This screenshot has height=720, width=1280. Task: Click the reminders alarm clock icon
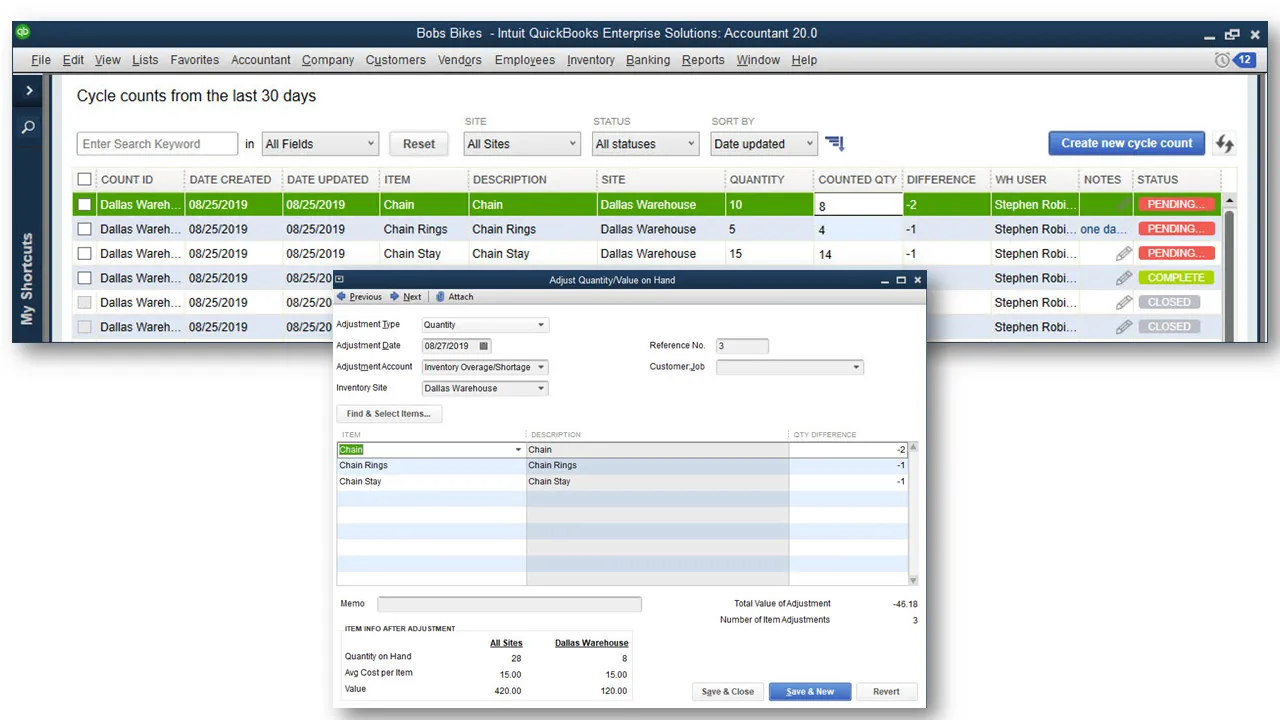click(1221, 60)
